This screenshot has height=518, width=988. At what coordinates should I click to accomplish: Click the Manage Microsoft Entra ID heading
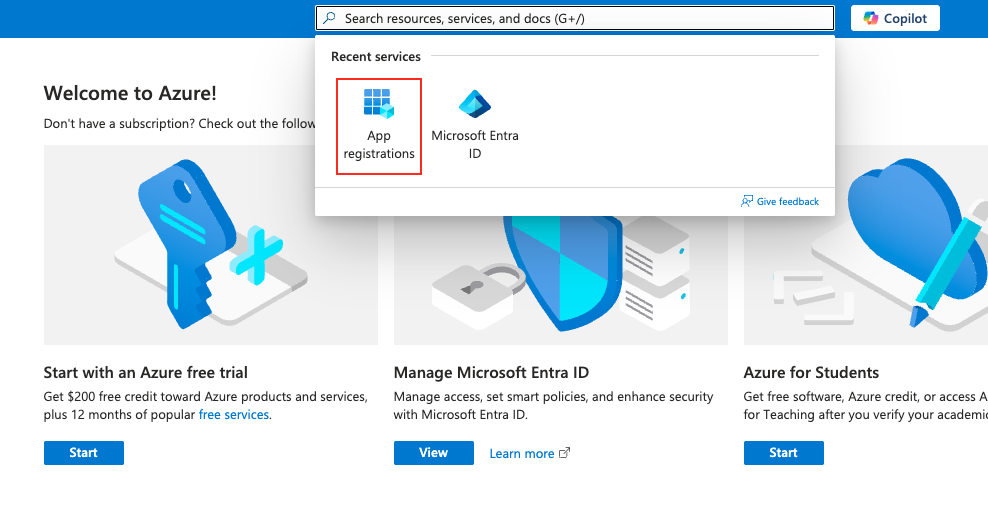click(491, 372)
